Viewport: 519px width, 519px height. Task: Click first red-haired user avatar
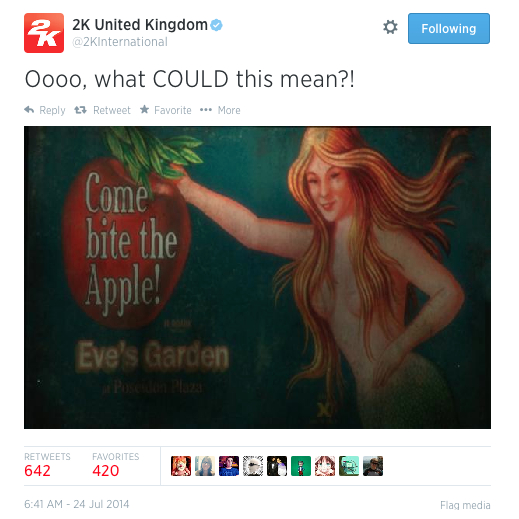(181, 466)
